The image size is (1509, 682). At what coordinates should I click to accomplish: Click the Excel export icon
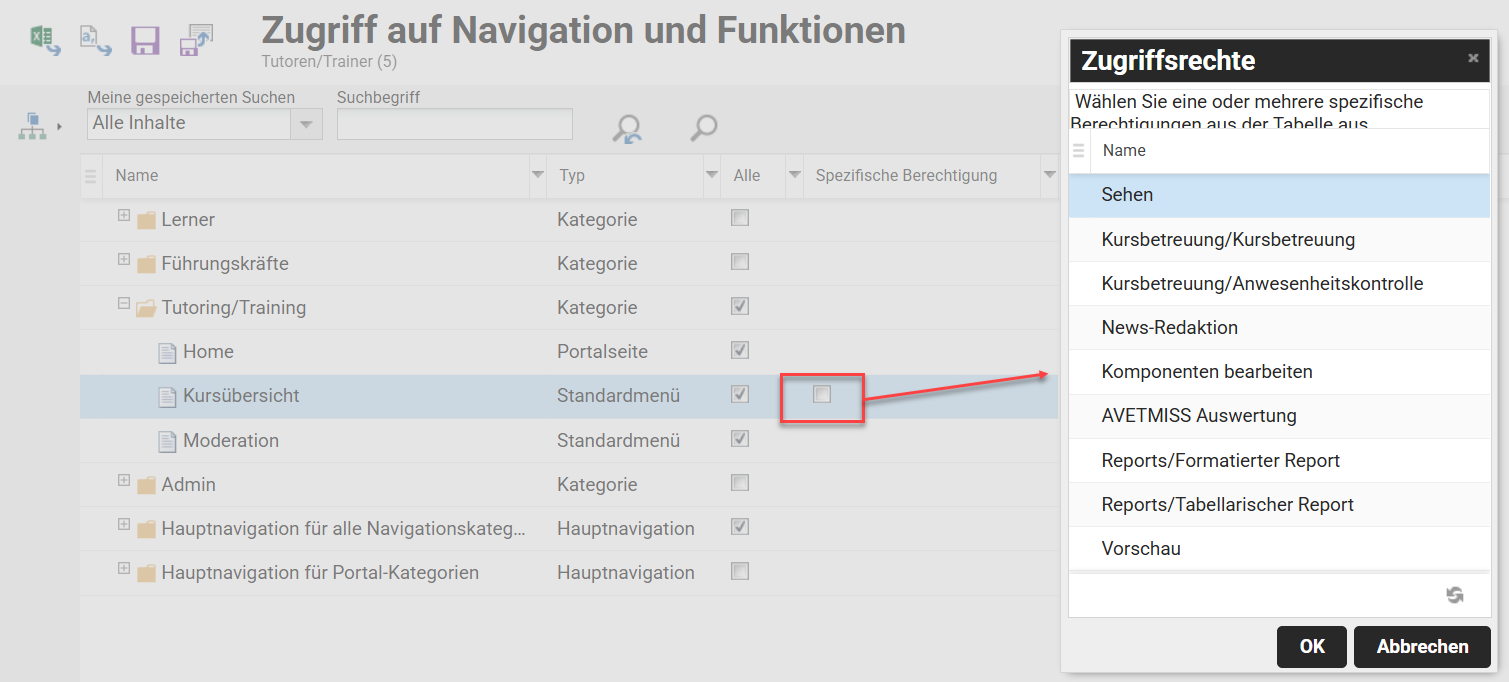click(x=44, y=40)
